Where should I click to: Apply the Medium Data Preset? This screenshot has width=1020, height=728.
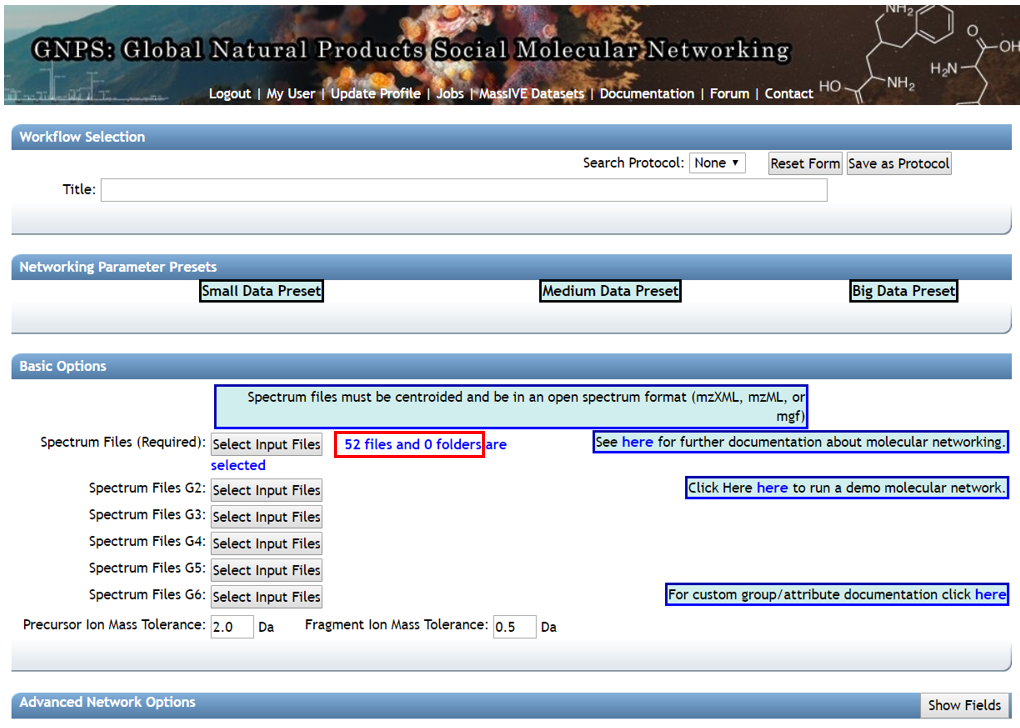[x=610, y=291]
